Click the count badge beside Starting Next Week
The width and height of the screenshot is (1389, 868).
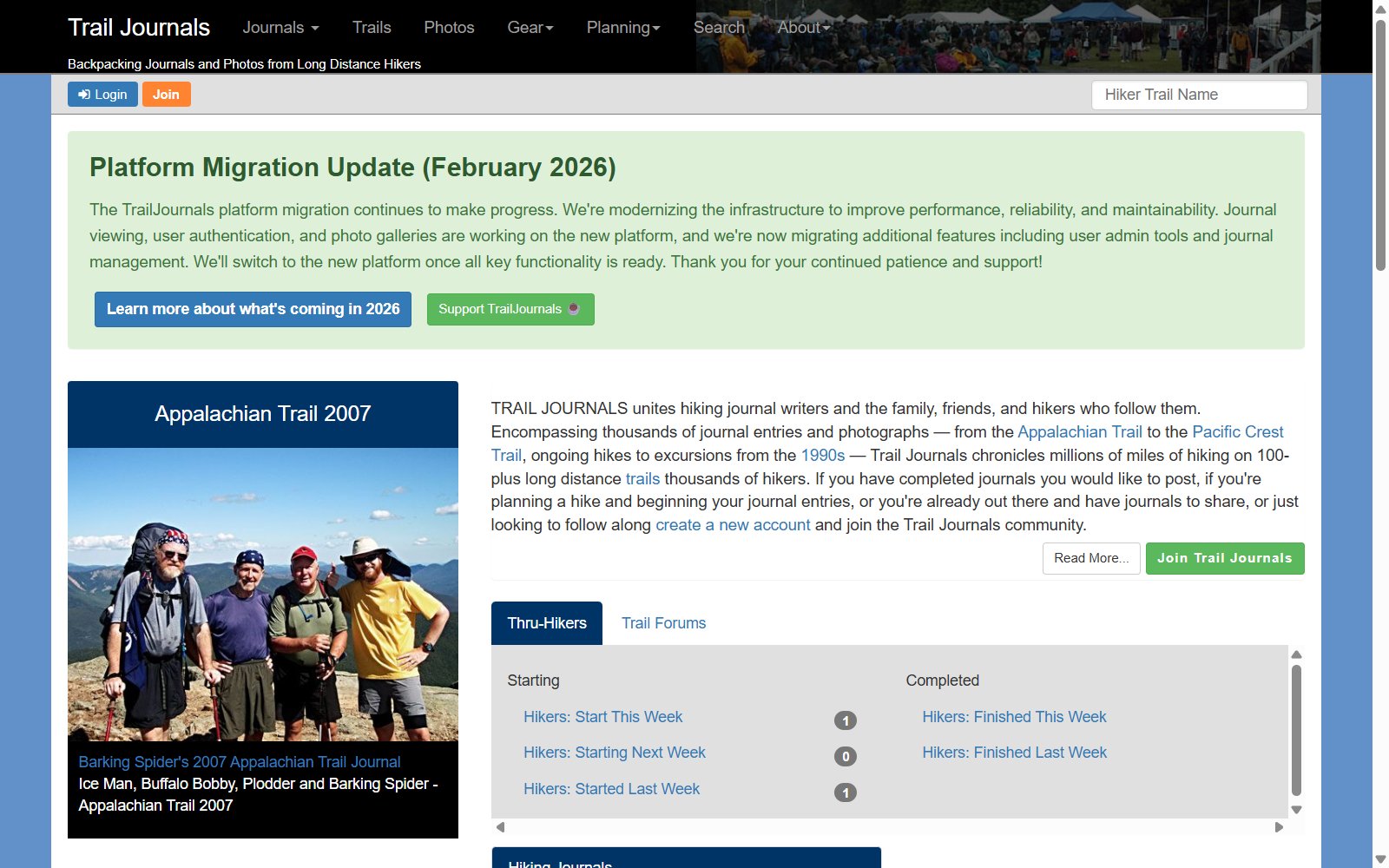point(846,756)
